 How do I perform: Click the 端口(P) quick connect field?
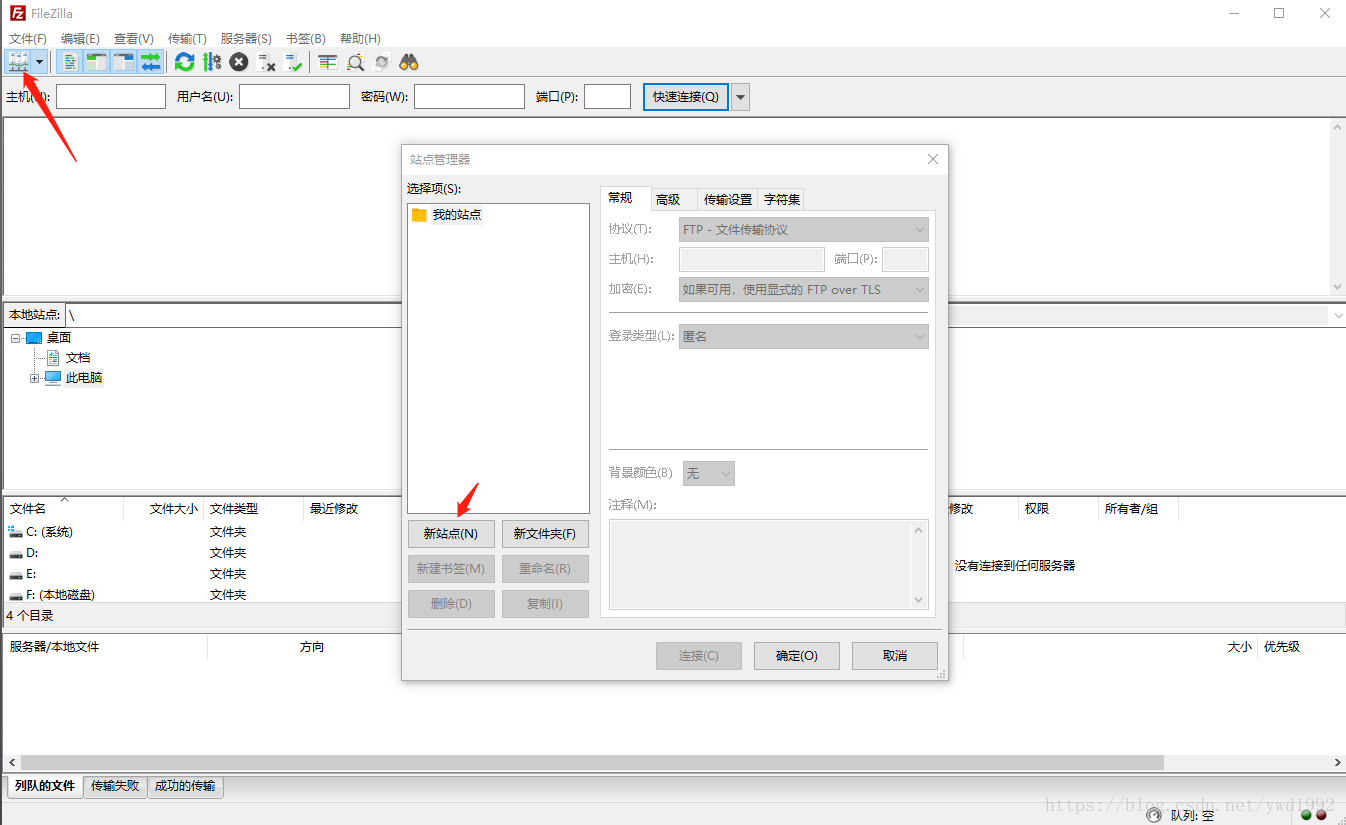607,97
